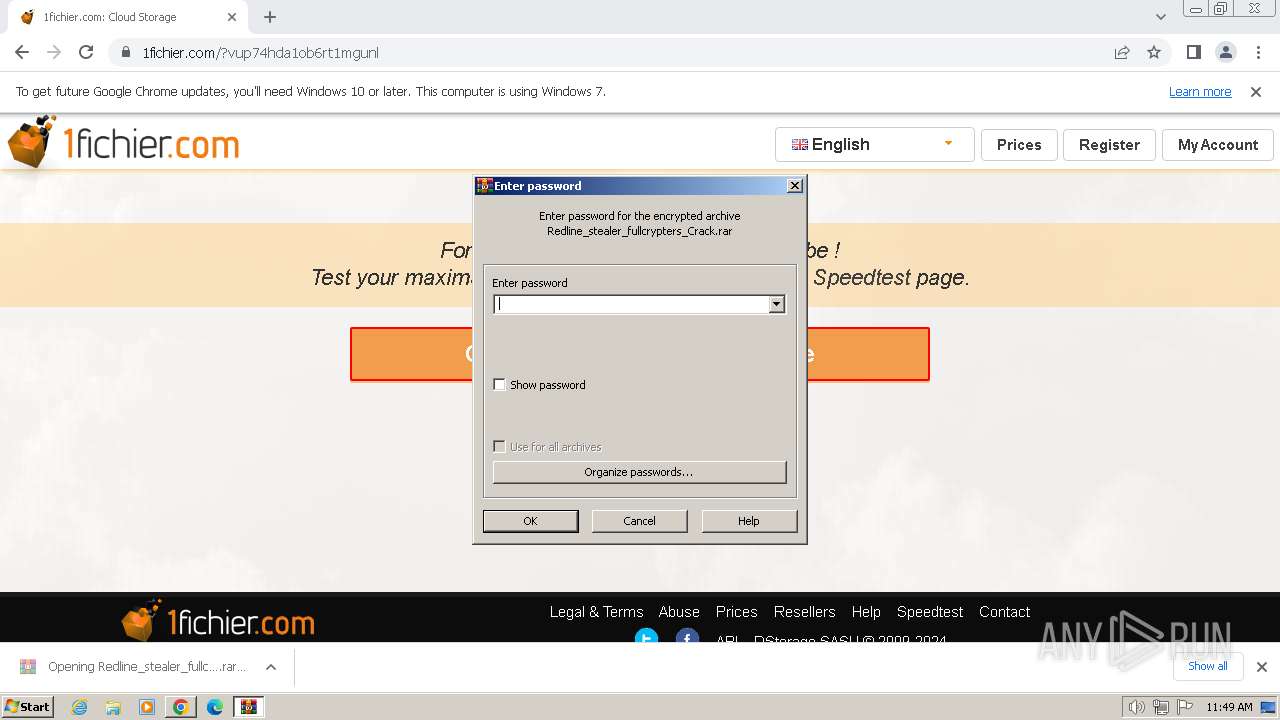Launch Internet Explorer from taskbar
The width and height of the screenshot is (1280, 720).
click(x=80, y=707)
